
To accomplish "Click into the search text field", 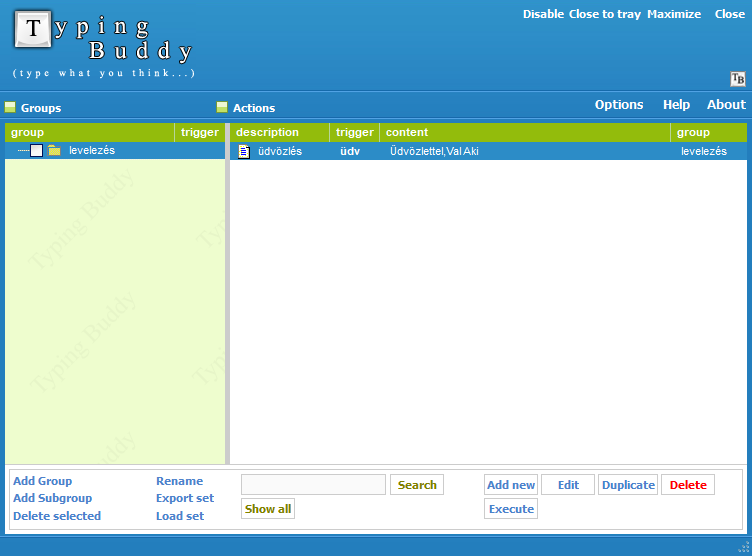I will 313,485.
